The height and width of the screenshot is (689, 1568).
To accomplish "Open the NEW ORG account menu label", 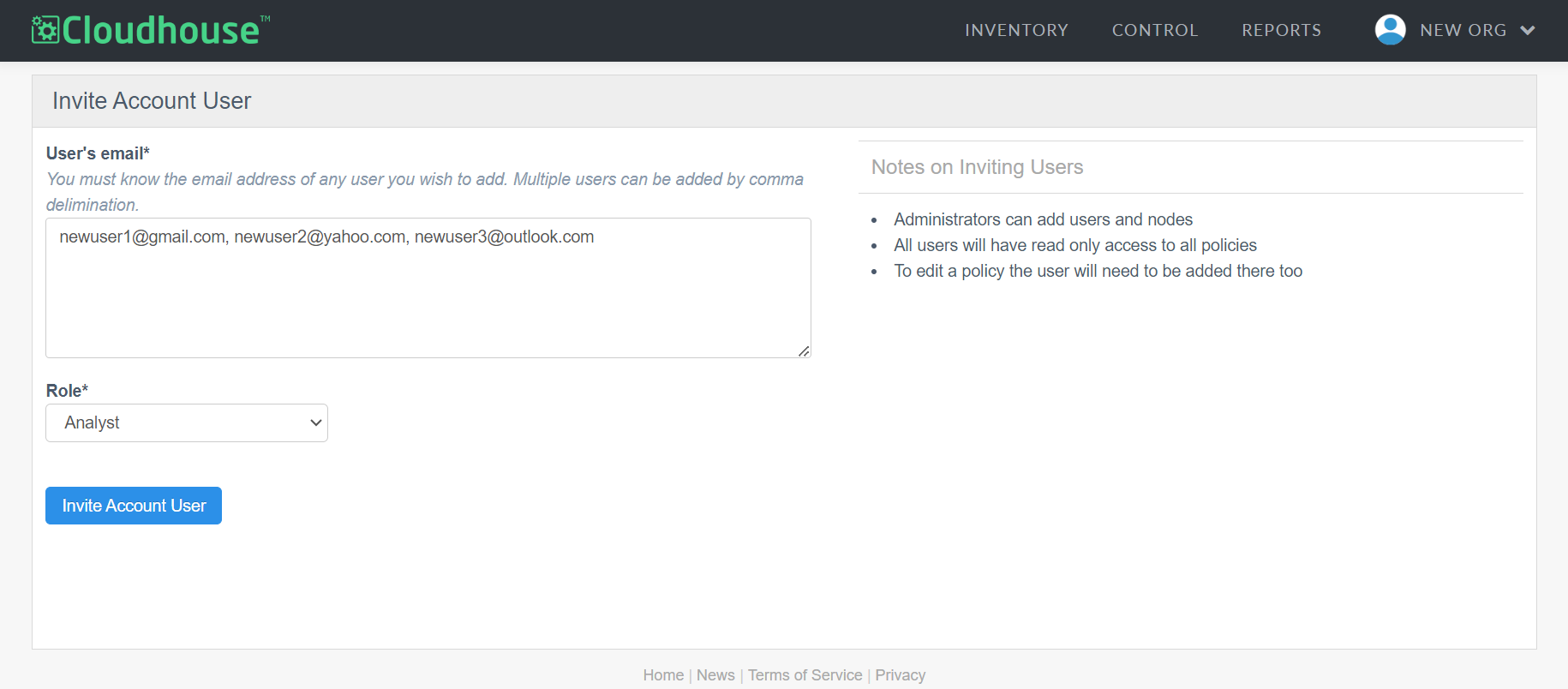I will click(x=1463, y=31).
